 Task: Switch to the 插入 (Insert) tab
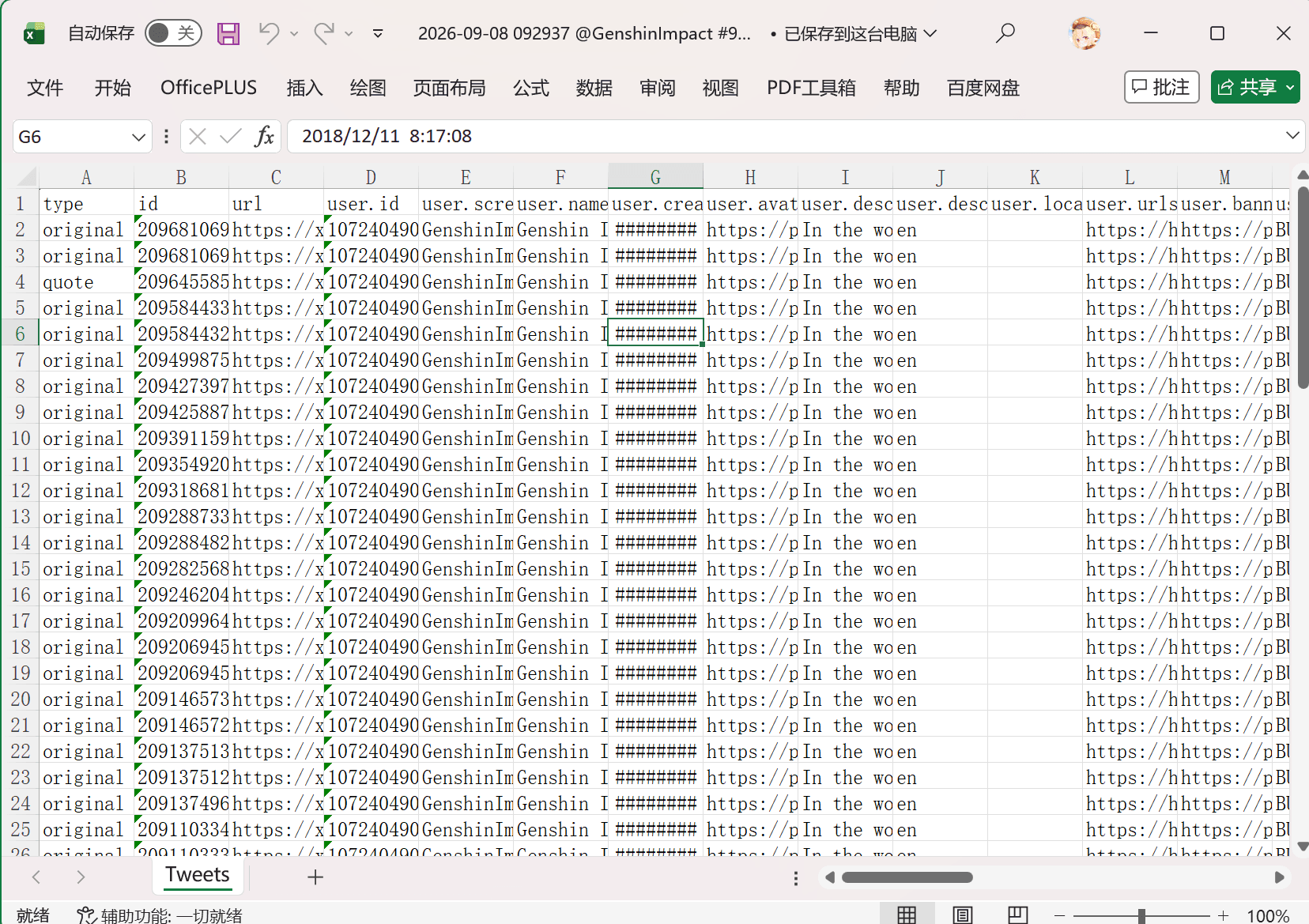tap(304, 88)
